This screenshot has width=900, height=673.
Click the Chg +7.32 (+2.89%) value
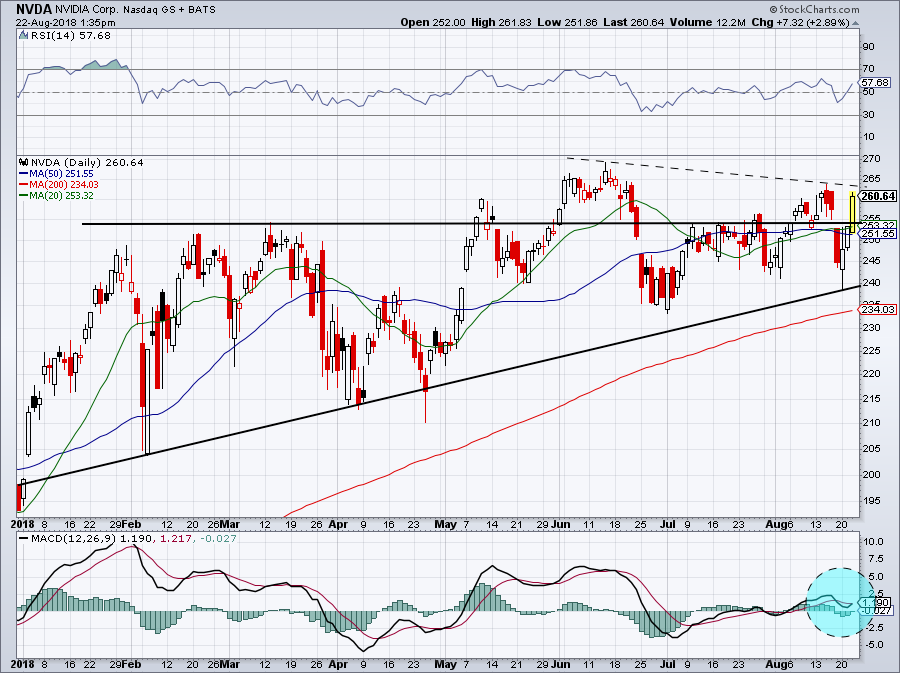click(800, 22)
